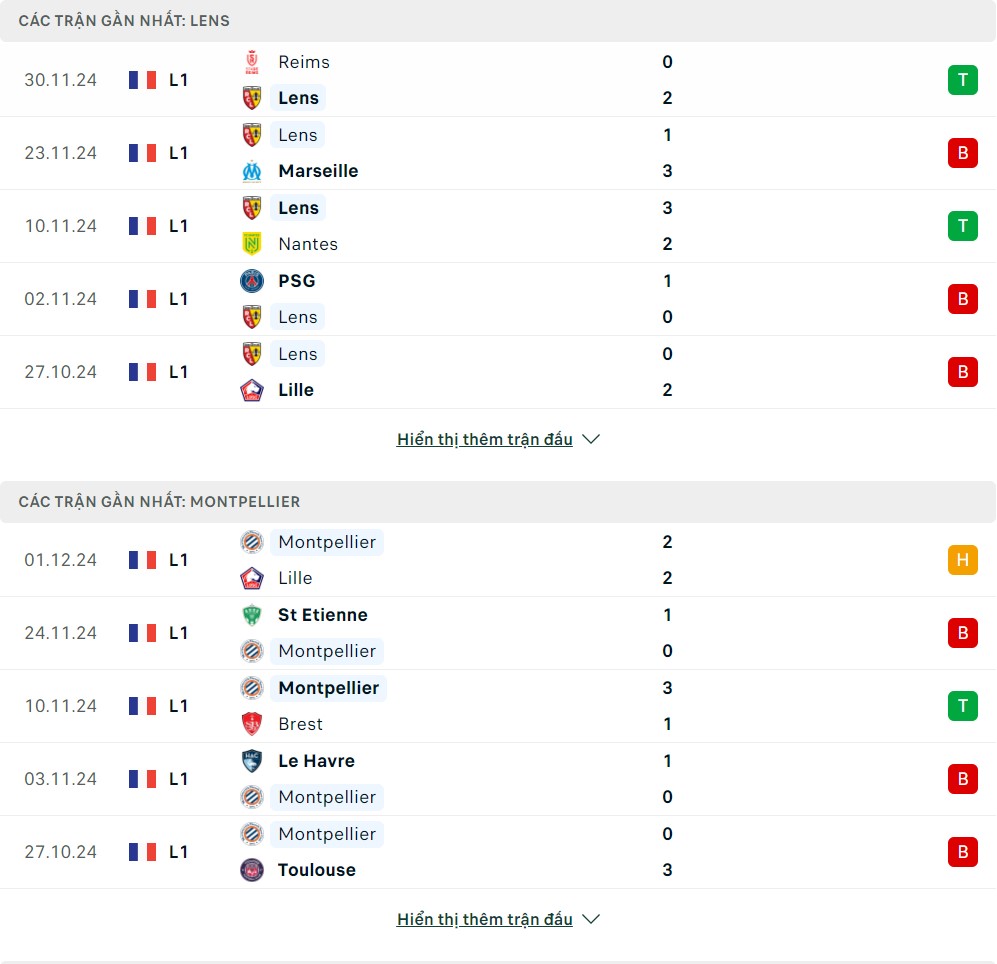Image resolution: width=997 pixels, height=964 pixels.
Task: Click the Toulouse club crest
Action: pyautogui.click(x=252, y=870)
